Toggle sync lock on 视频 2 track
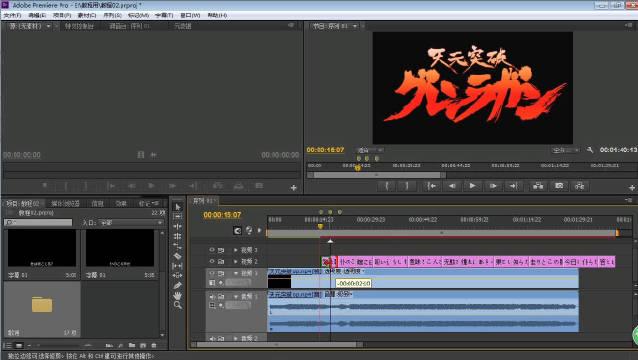 (221, 261)
